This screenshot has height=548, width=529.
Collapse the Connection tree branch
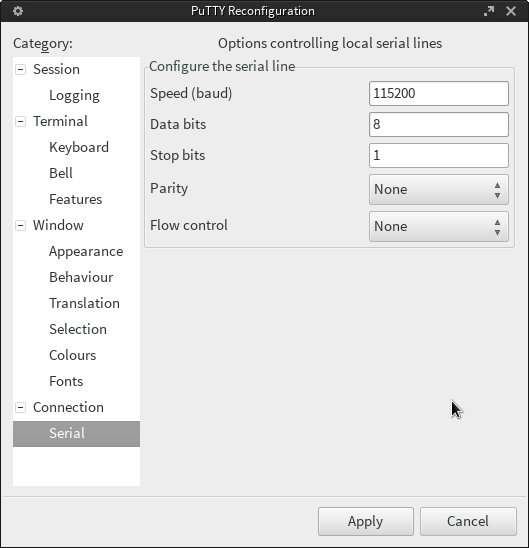coord(20,408)
